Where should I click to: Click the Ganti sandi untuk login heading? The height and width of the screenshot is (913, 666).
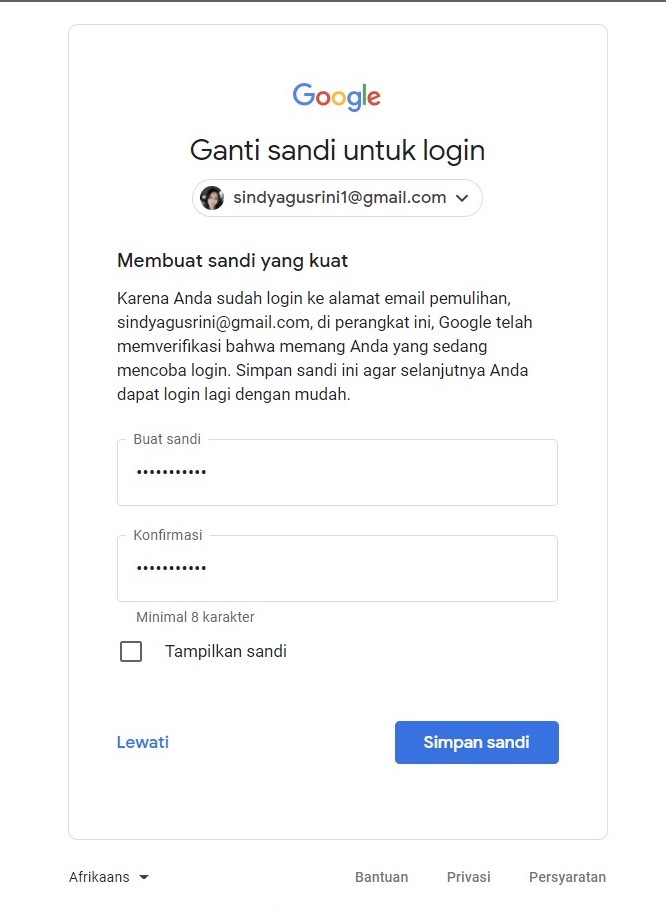click(x=337, y=150)
